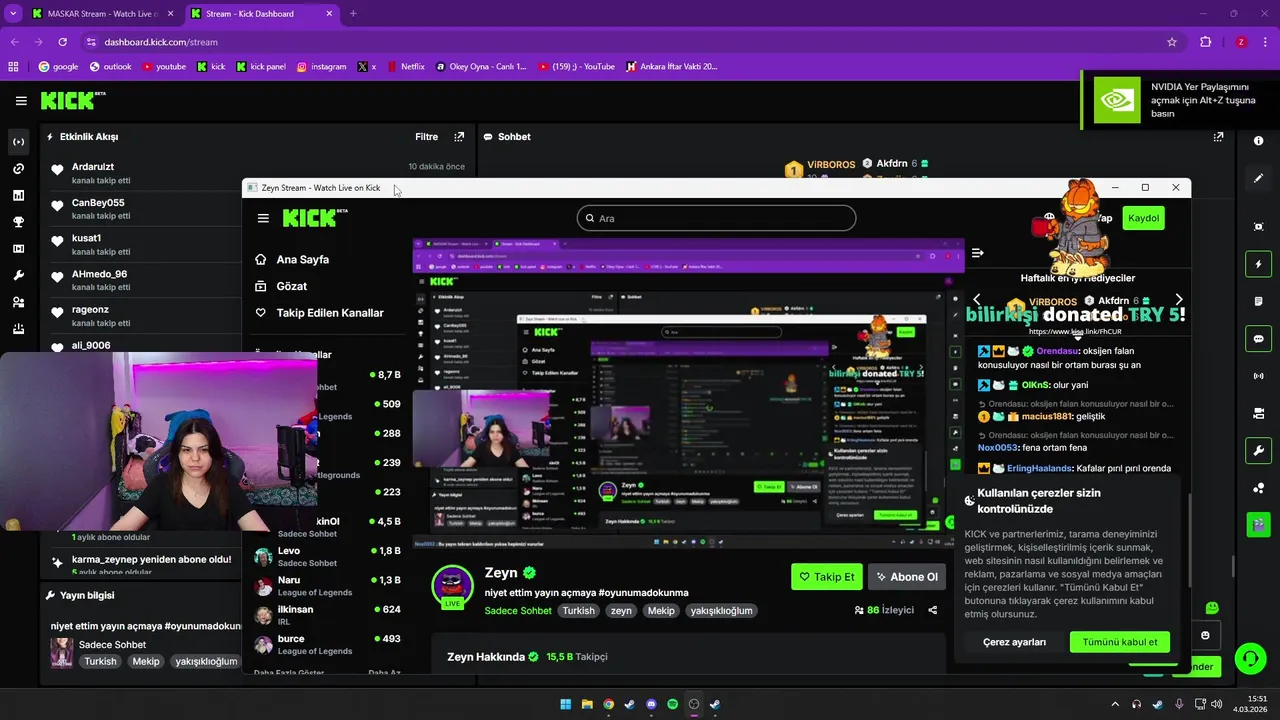Click the lightning bolt icon in right toolbar

(1258, 264)
